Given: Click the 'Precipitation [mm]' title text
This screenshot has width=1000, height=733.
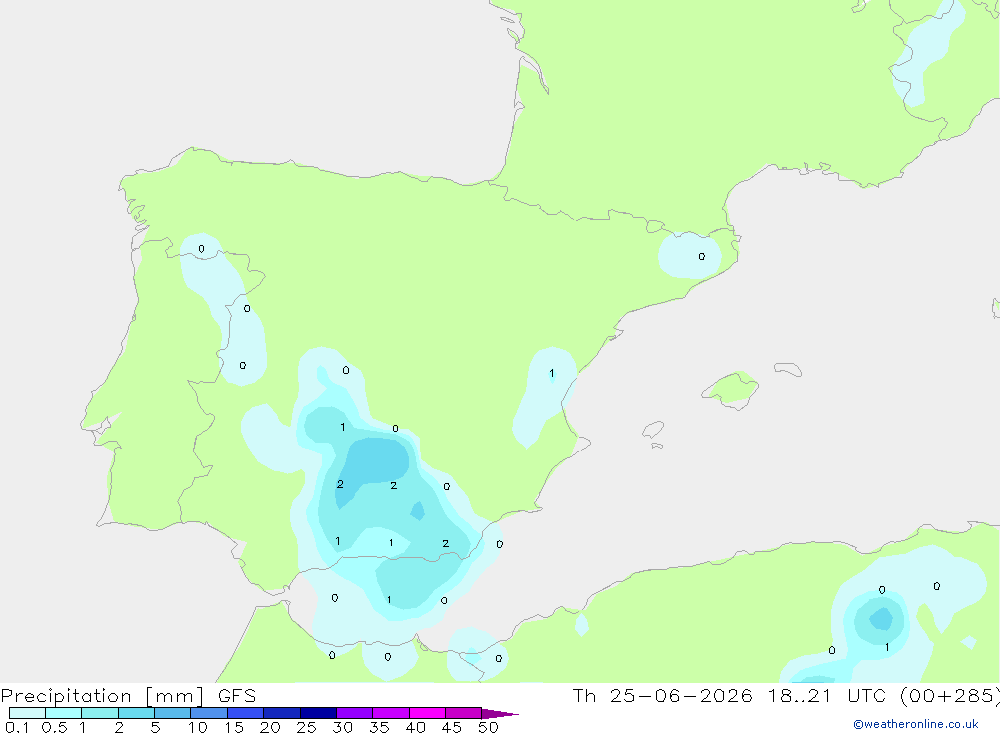Looking at the screenshot, I should pos(102,696).
